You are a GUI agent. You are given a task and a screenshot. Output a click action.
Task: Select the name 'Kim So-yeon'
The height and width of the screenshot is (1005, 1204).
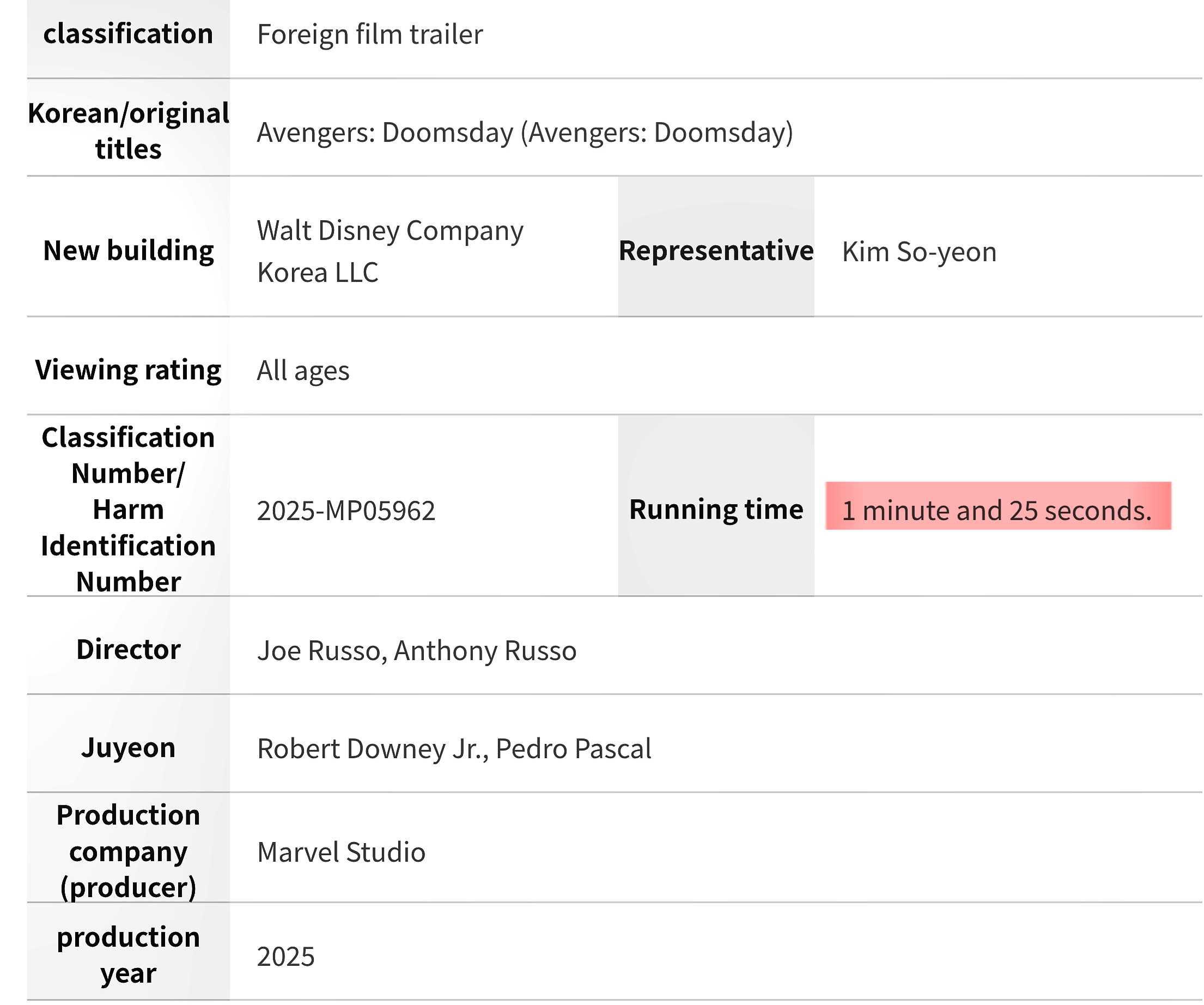919,252
